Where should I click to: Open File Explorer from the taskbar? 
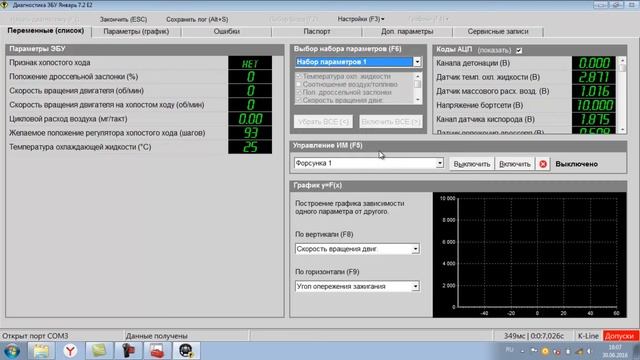coord(41,351)
